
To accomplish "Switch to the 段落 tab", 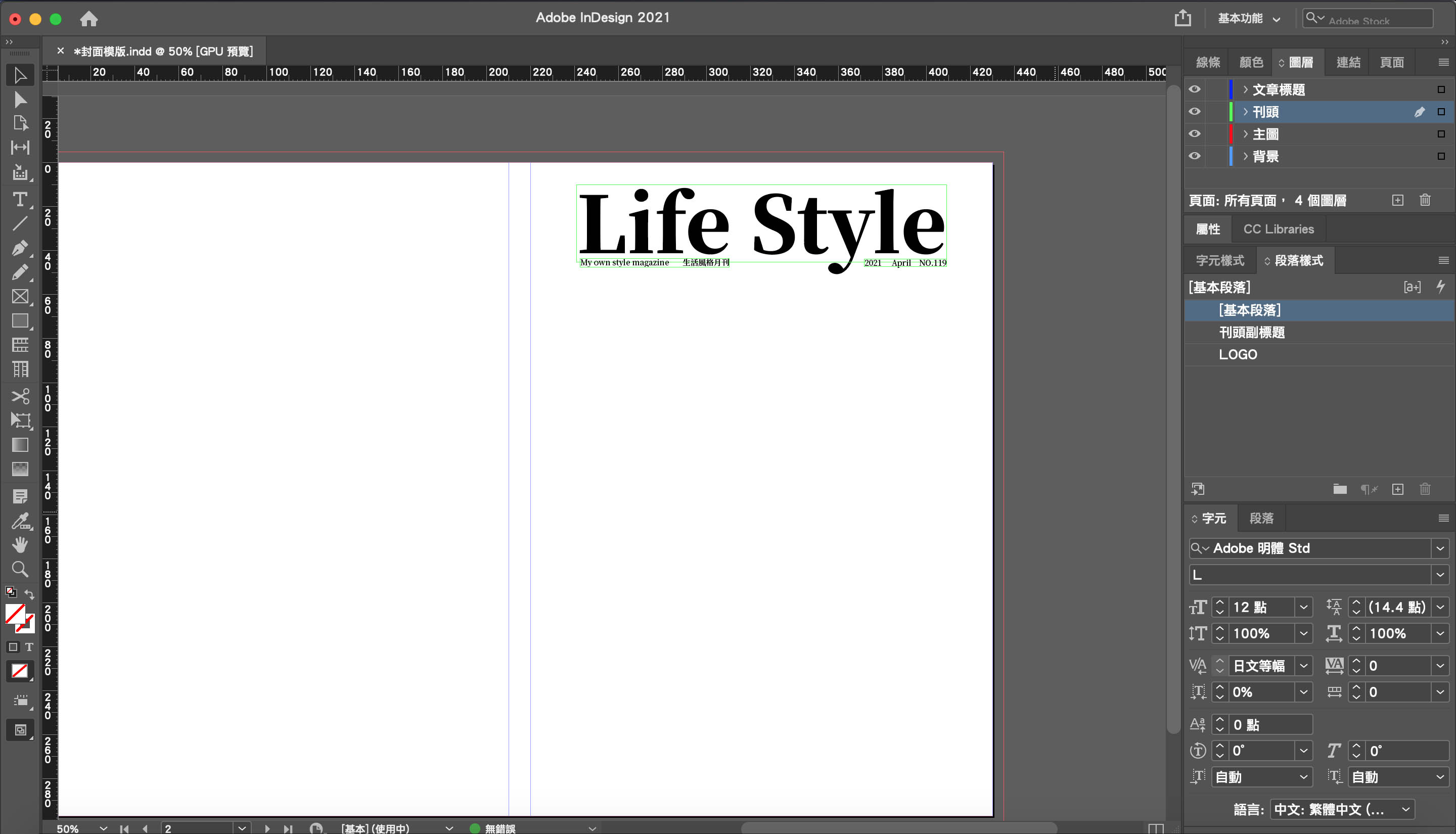I will click(x=1261, y=519).
